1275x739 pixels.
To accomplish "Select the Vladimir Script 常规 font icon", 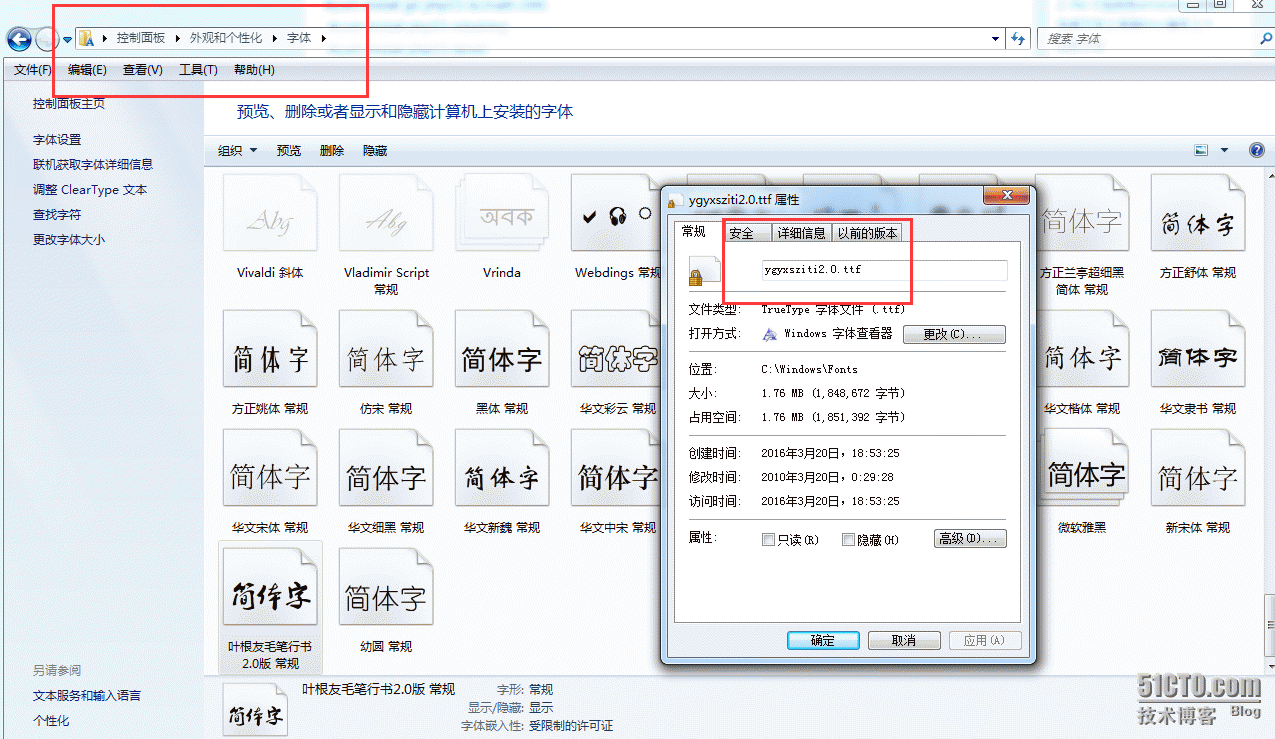I will 386,213.
